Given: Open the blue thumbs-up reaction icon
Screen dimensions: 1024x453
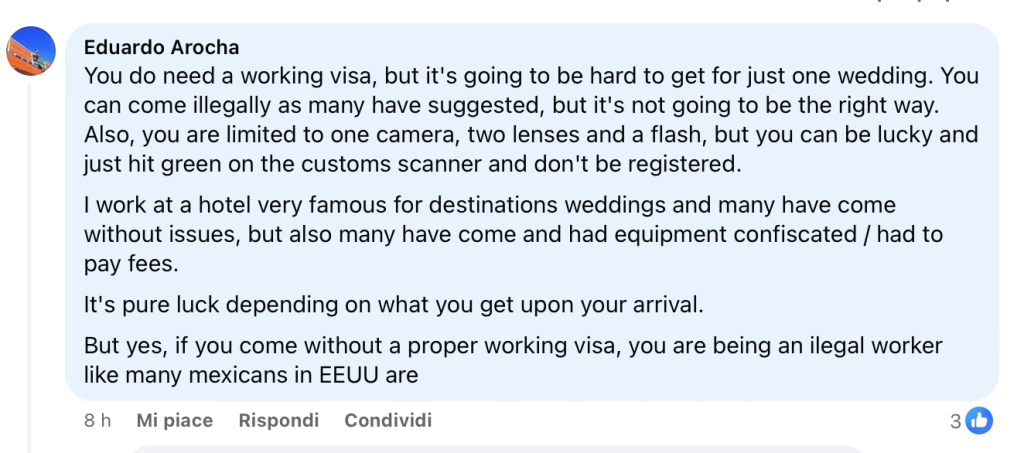Looking at the screenshot, I should (x=981, y=421).
